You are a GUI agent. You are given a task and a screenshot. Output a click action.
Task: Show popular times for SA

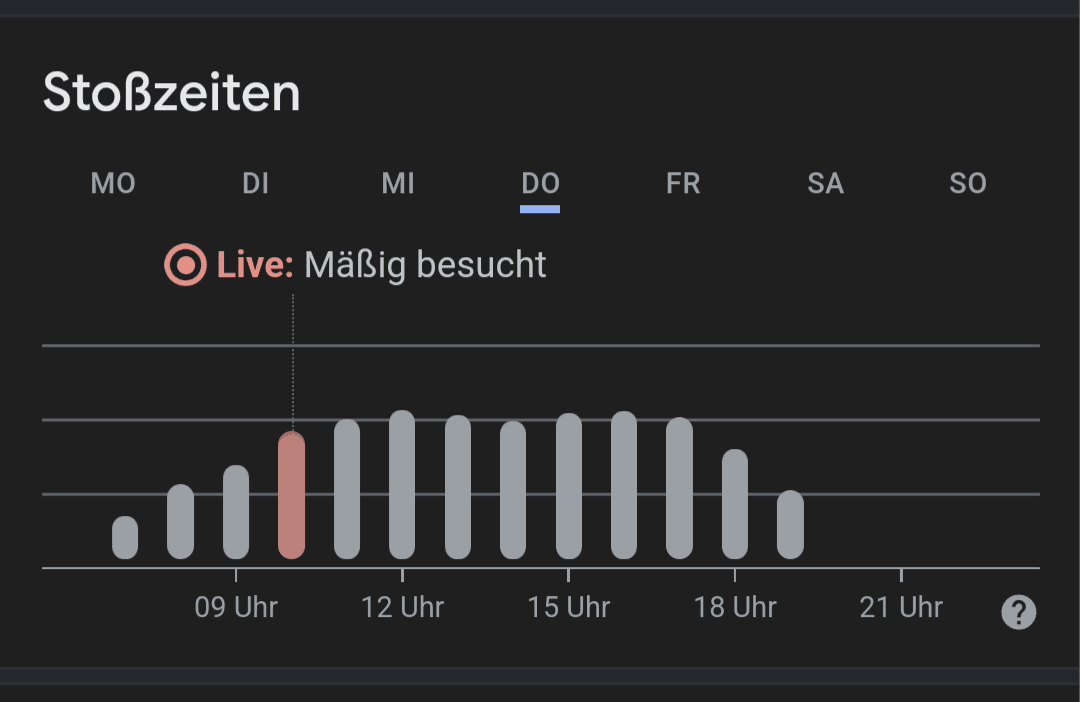(x=825, y=184)
